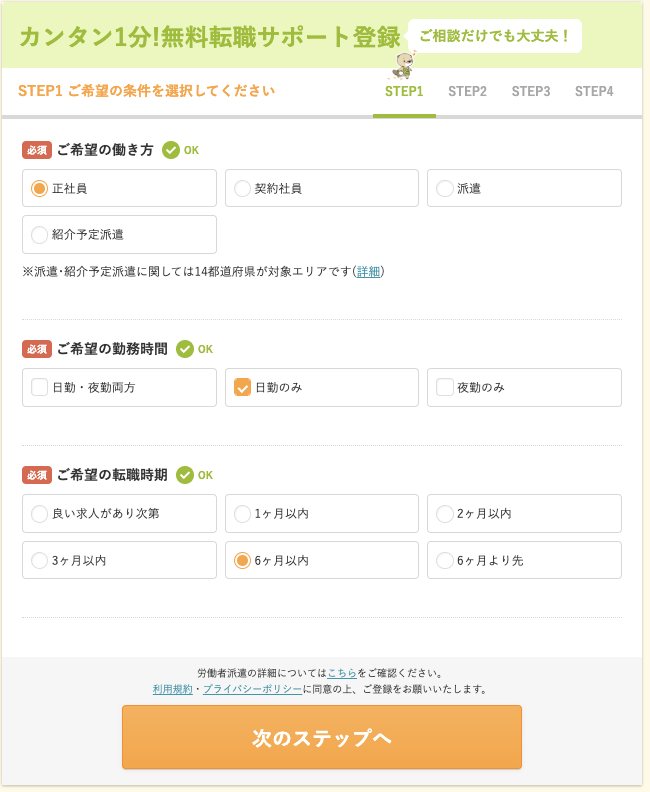
Task: Tick the 夜勤のみ checkbox
Action: point(524,387)
